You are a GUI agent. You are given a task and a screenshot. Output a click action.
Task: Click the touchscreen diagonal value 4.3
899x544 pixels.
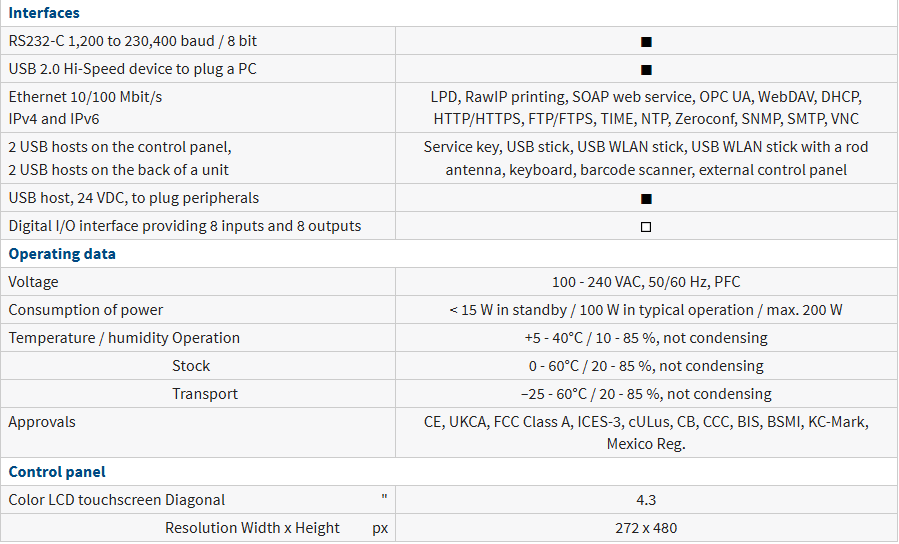[x=646, y=500]
